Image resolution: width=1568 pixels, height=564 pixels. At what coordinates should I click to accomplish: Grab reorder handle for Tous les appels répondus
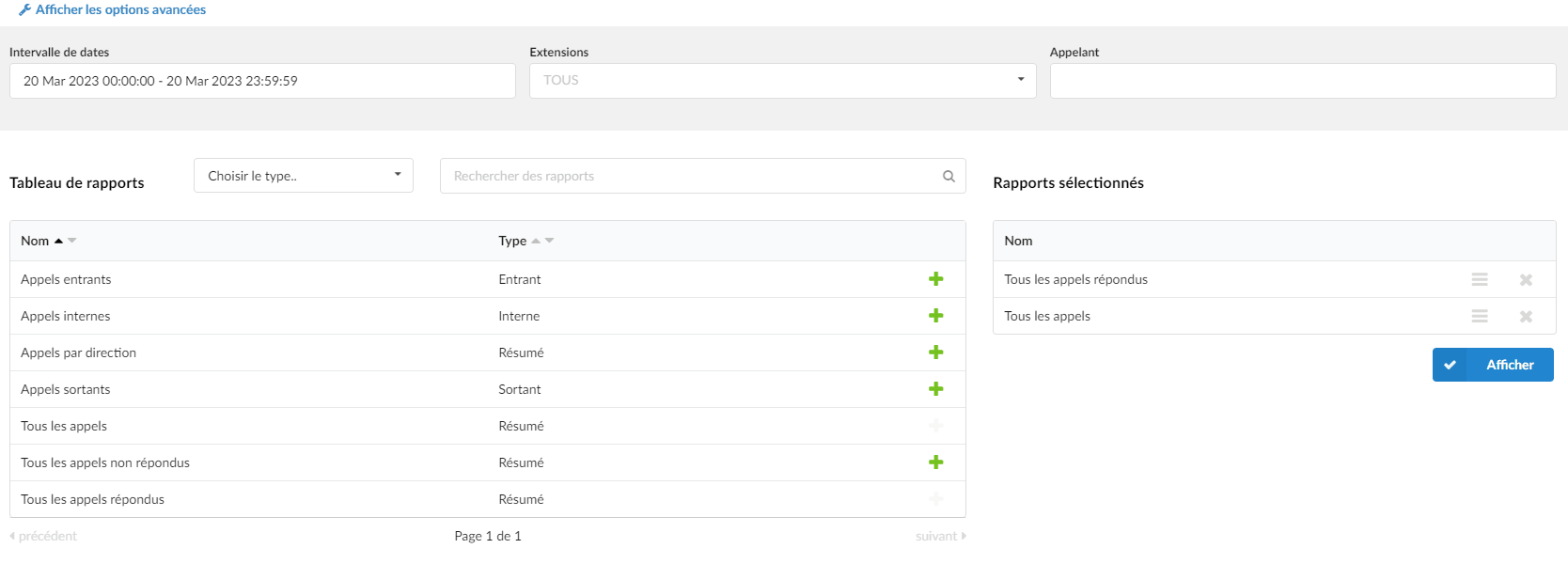(x=1480, y=279)
